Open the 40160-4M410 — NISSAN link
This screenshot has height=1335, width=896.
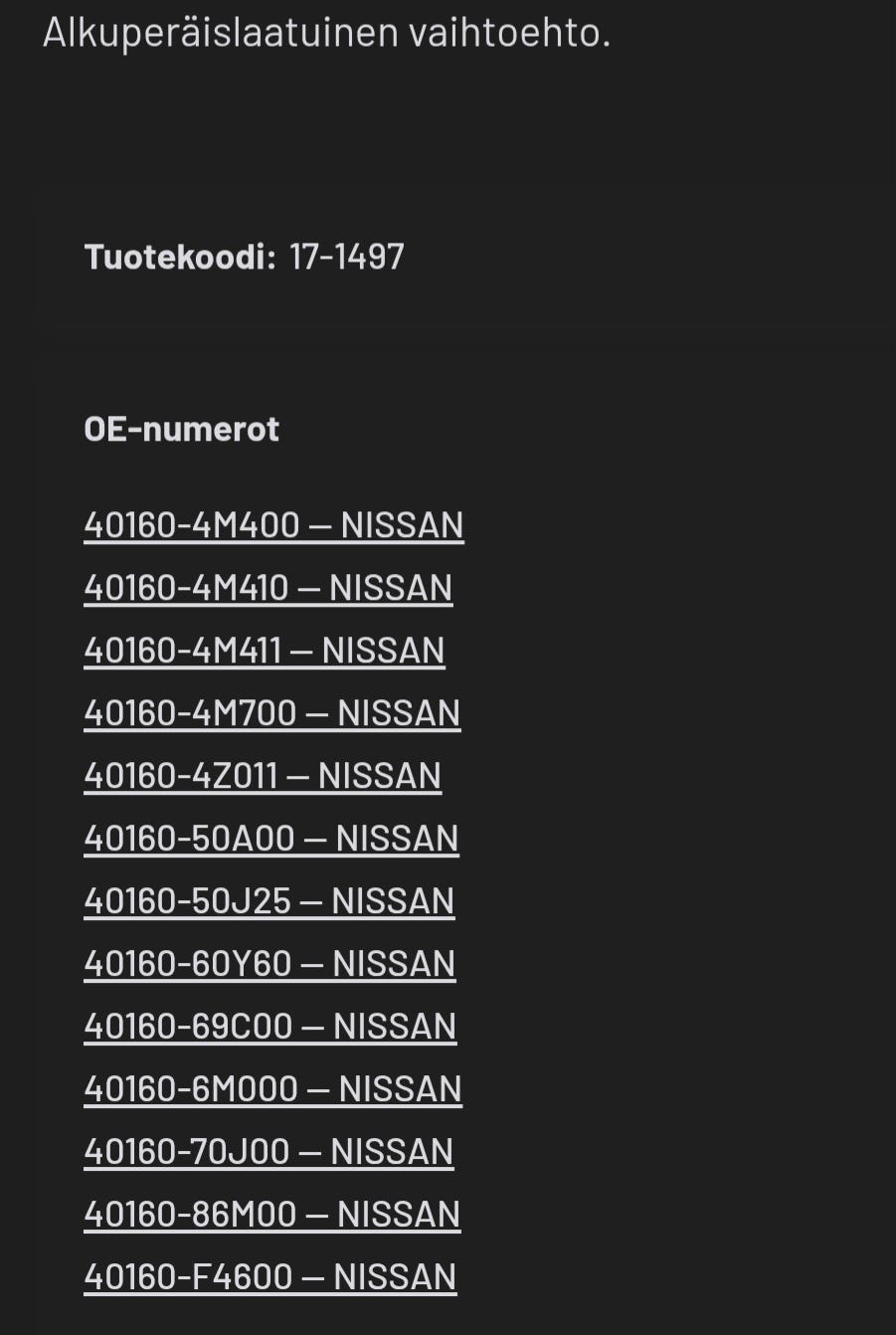(x=269, y=588)
